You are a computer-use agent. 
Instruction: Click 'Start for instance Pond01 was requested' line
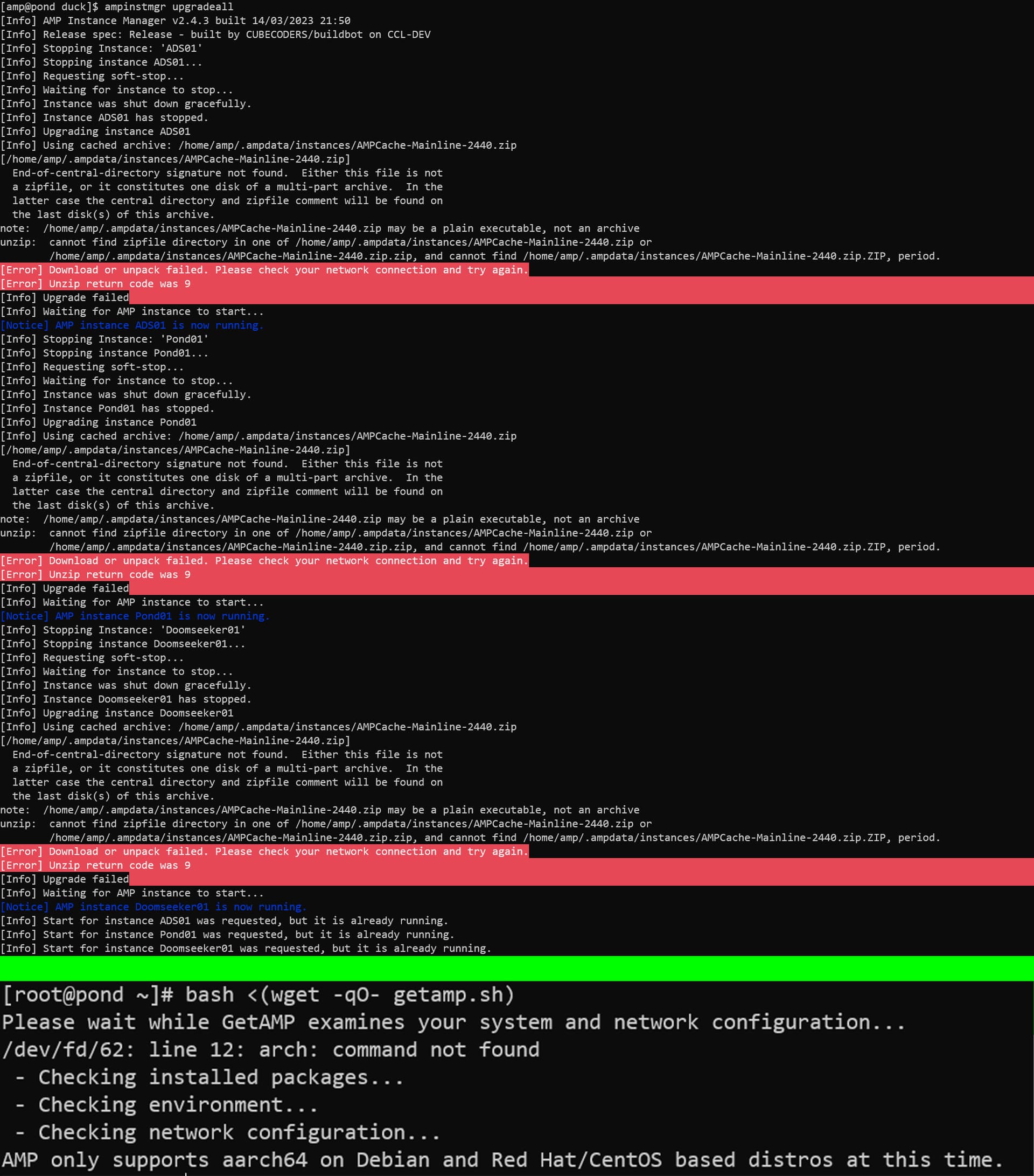[x=227, y=934]
